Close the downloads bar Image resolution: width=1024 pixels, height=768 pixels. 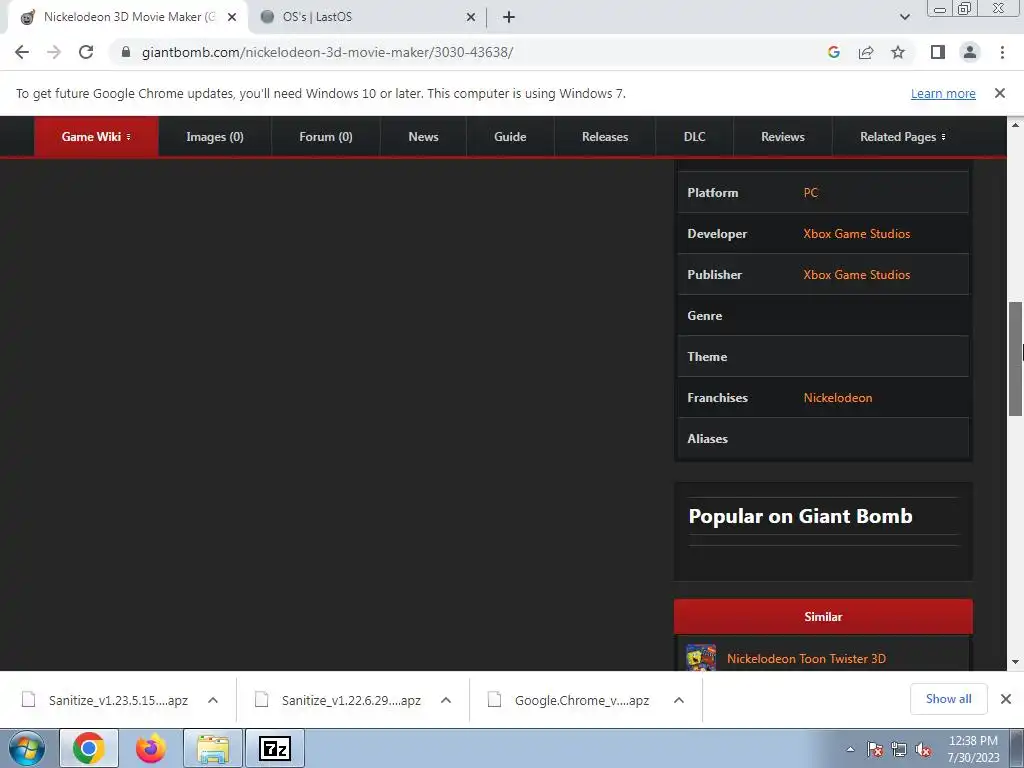click(1006, 699)
